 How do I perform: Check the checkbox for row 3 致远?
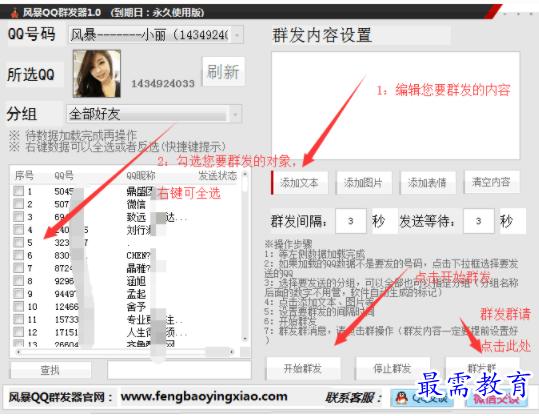tap(18, 217)
